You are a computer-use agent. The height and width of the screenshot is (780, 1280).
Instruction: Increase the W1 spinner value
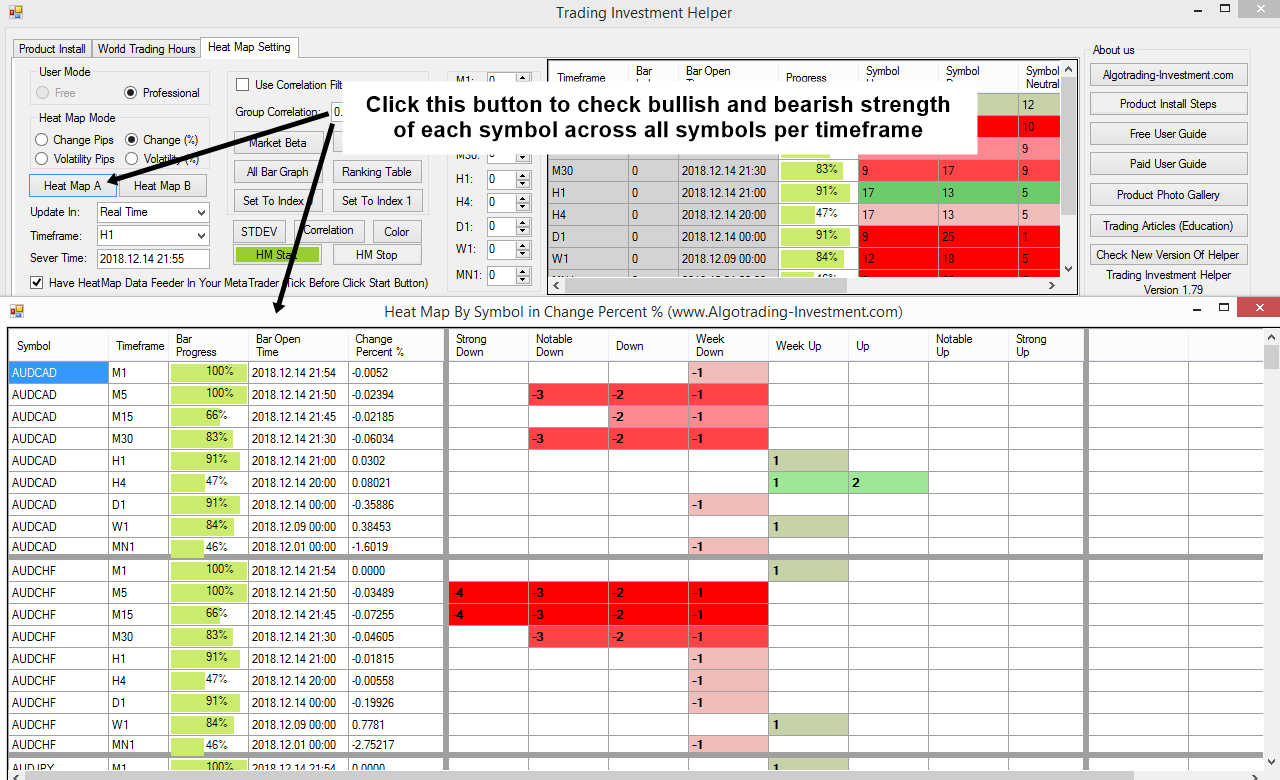(x=522, y=244)
